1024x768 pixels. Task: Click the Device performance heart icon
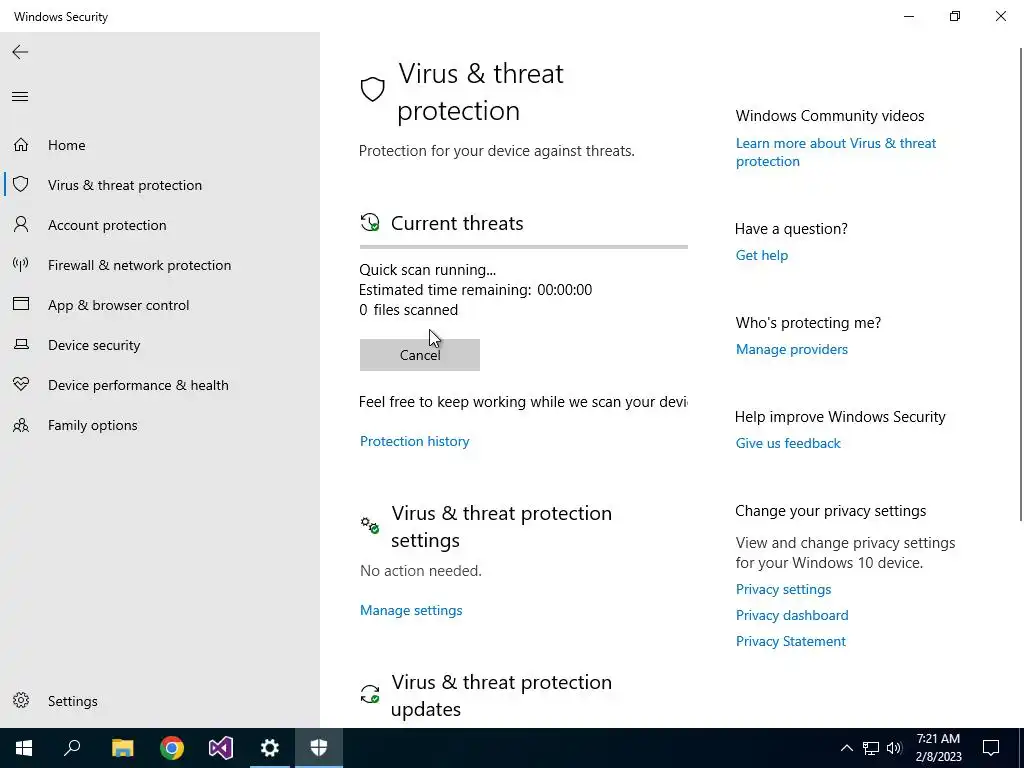tap(21, 385)
